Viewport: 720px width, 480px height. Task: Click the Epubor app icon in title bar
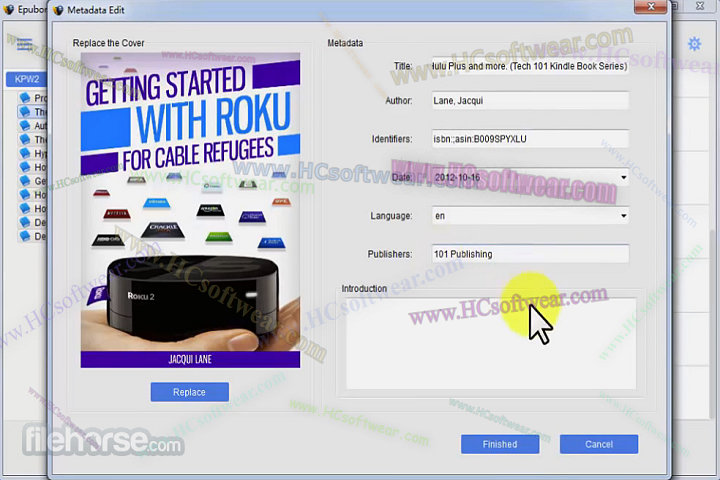(x=8, y=10)
